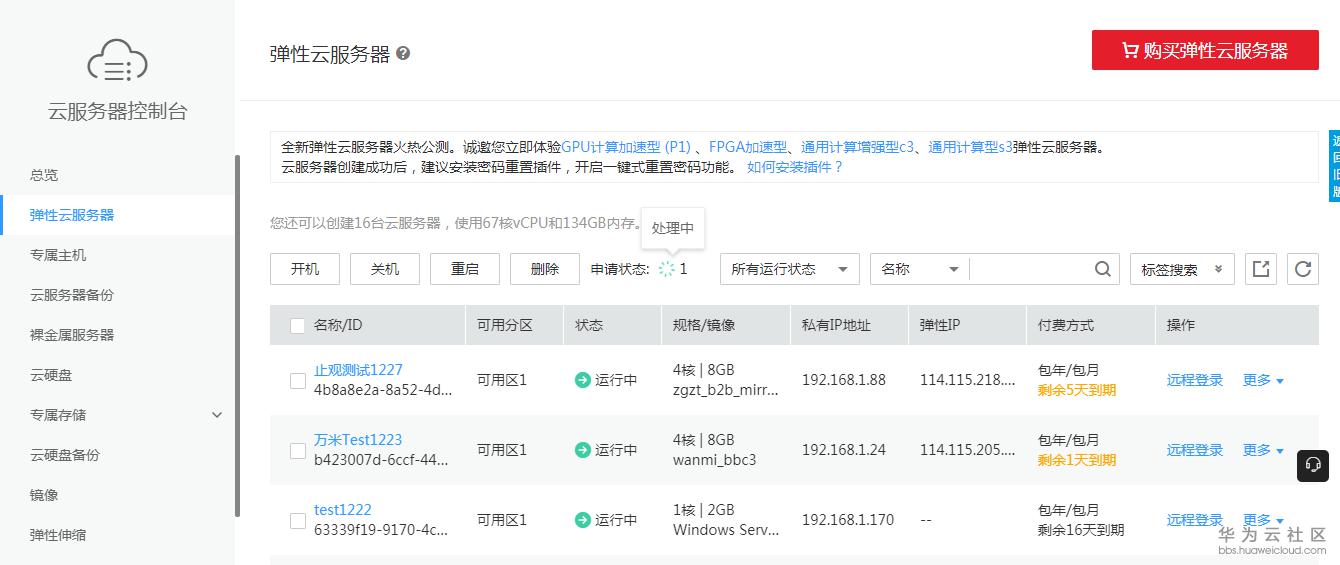Open the GPU计算加速型 (P1) link
This screenshot has height=565, width=1340.
click(626, 147)
